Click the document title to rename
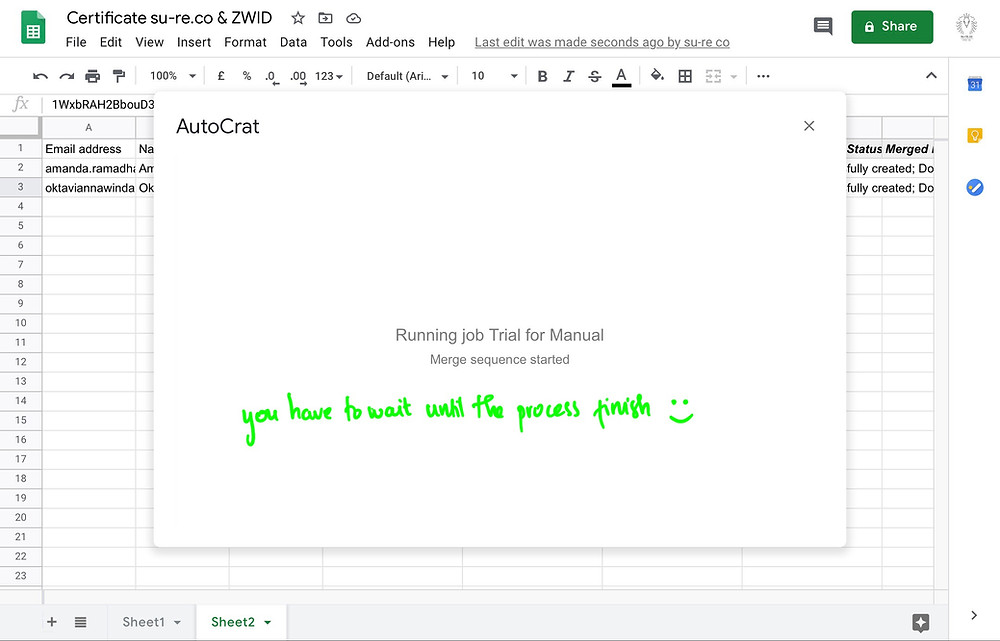This screenshot has width=1000, height=641. [170, 18]
